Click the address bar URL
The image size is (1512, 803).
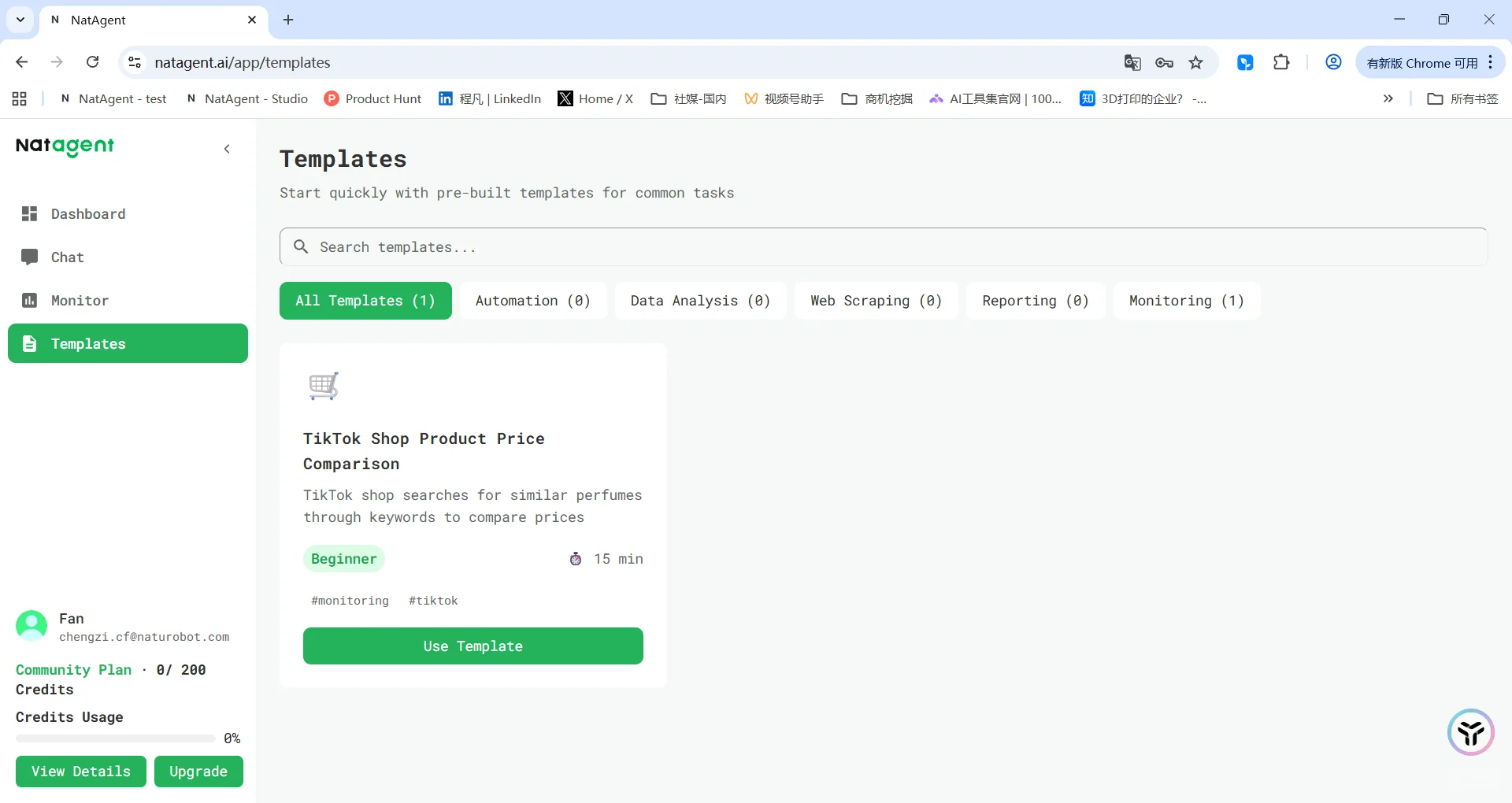243,62
